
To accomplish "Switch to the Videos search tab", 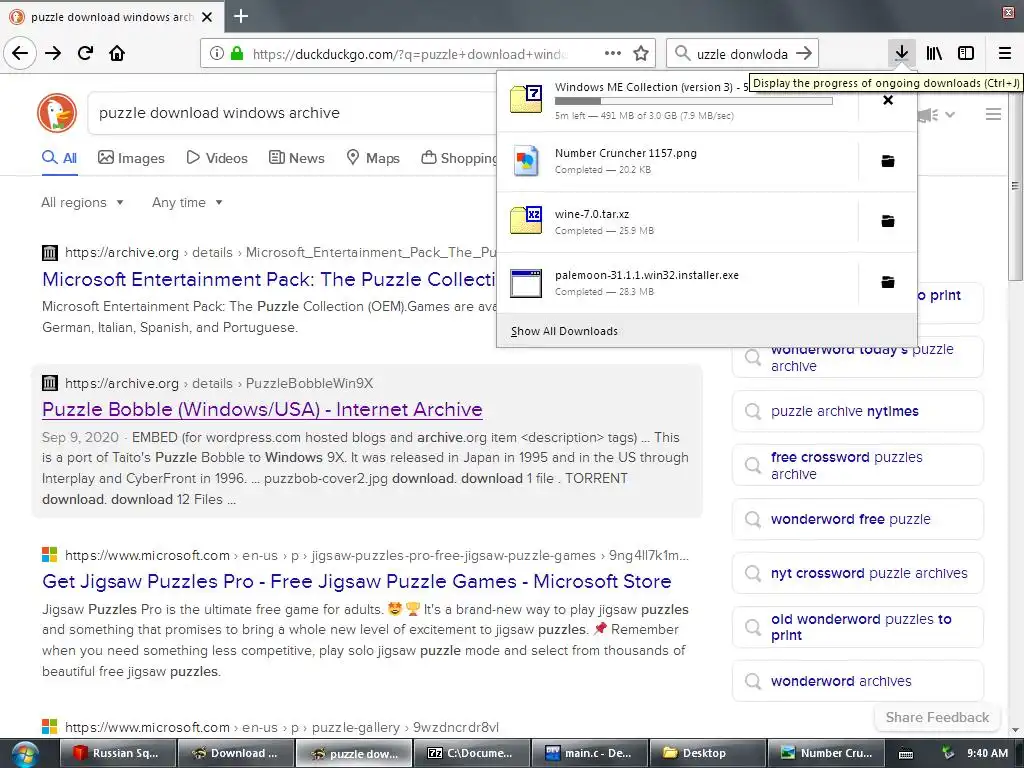I will point(217,158).
